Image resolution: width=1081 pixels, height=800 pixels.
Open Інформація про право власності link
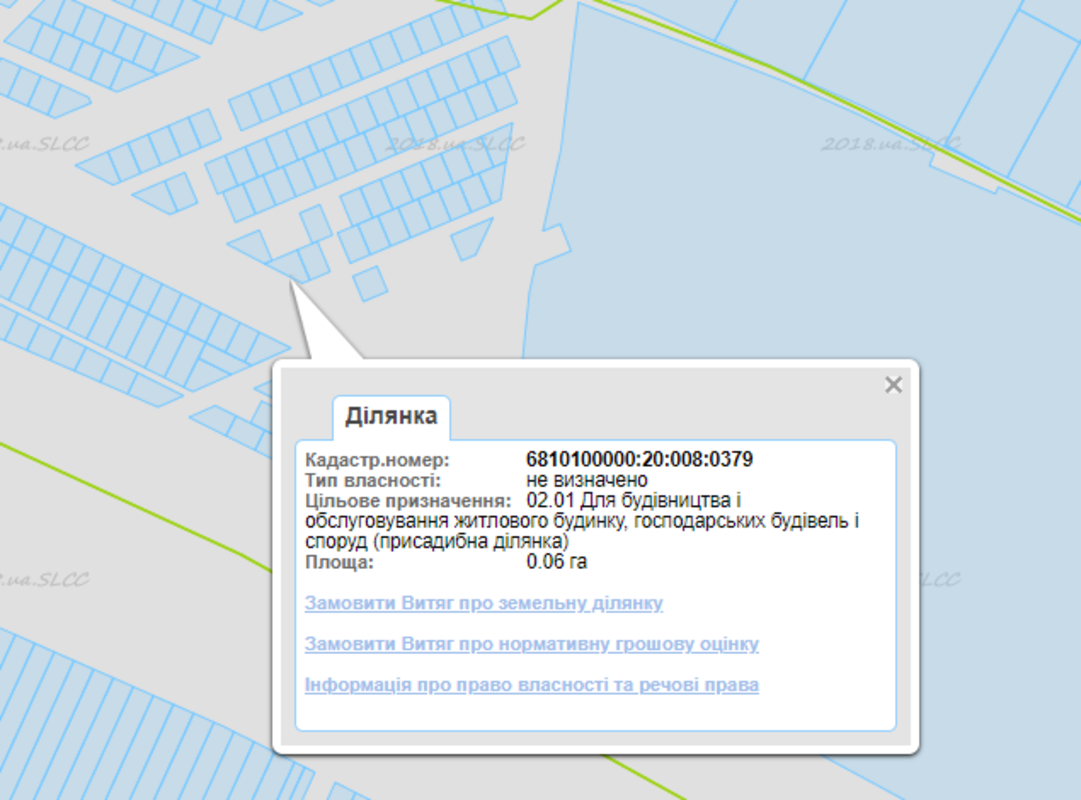[531, 685]
